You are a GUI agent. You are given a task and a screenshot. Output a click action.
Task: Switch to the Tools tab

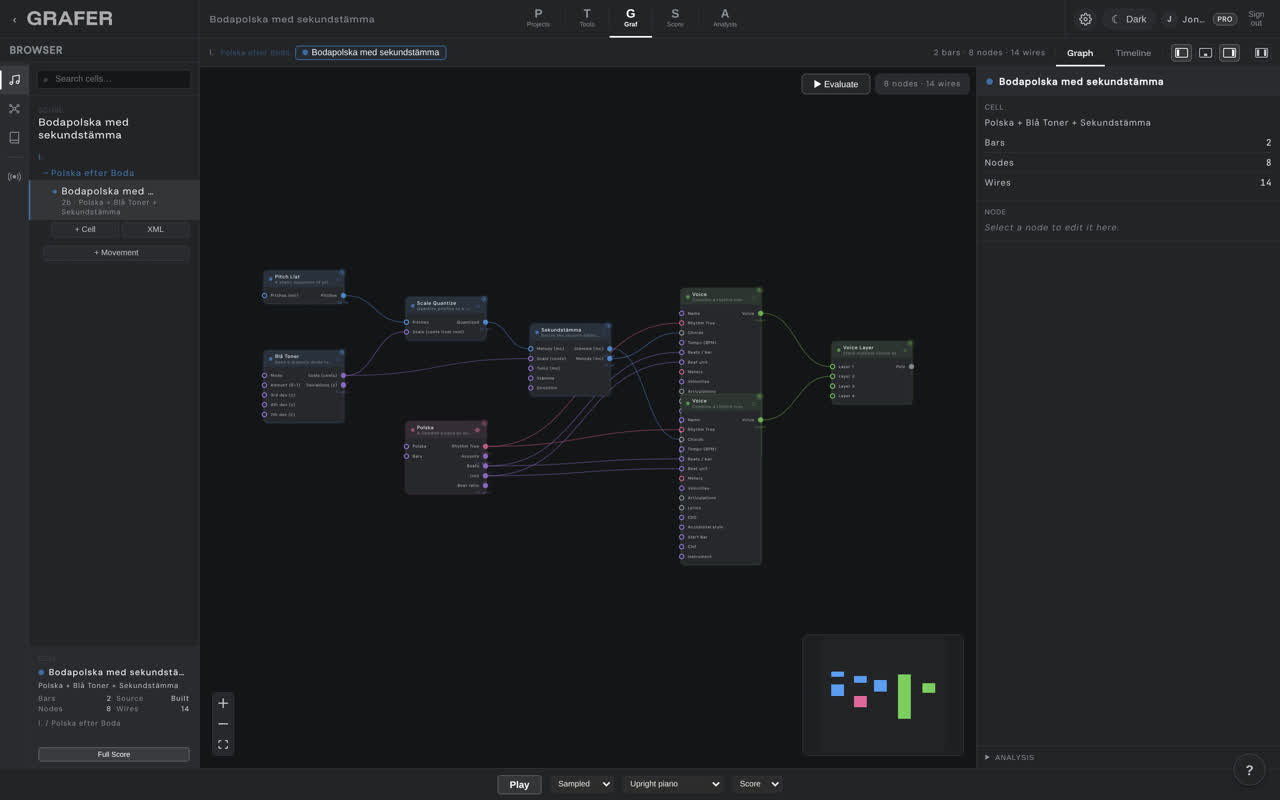[587, 18]
